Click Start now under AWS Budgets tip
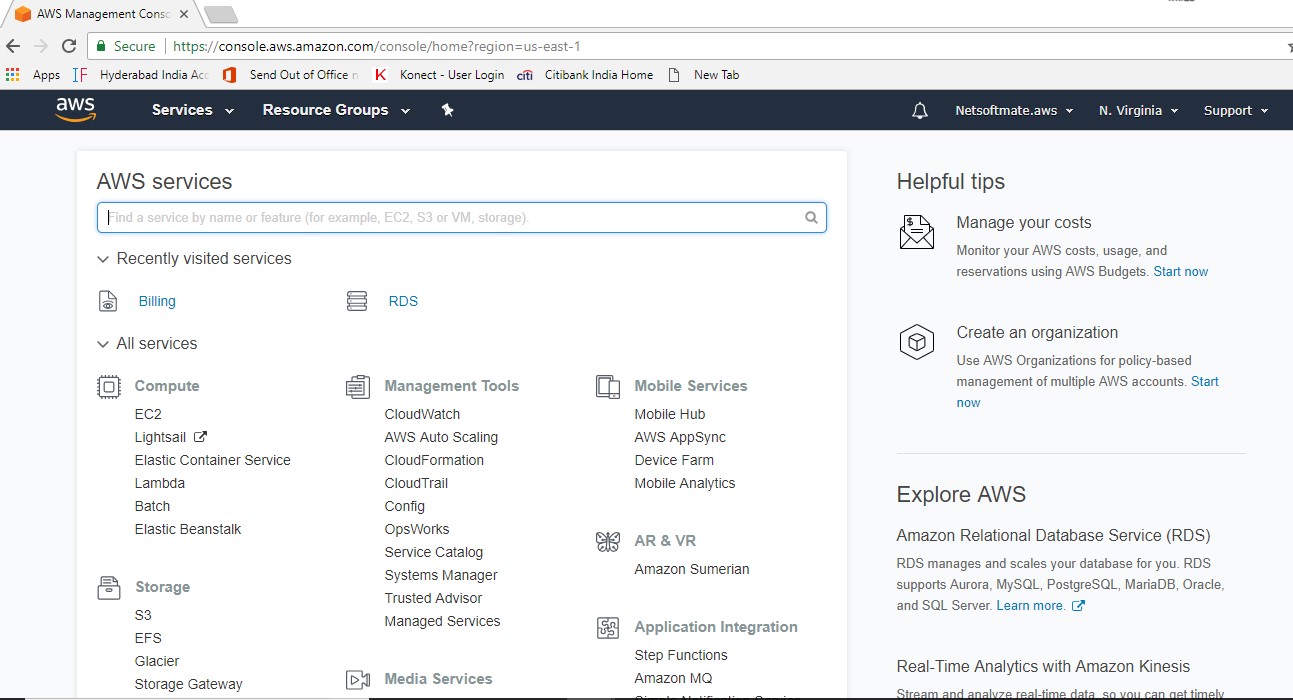This screenshot has height=700, width=1293. coord(1180,271)
